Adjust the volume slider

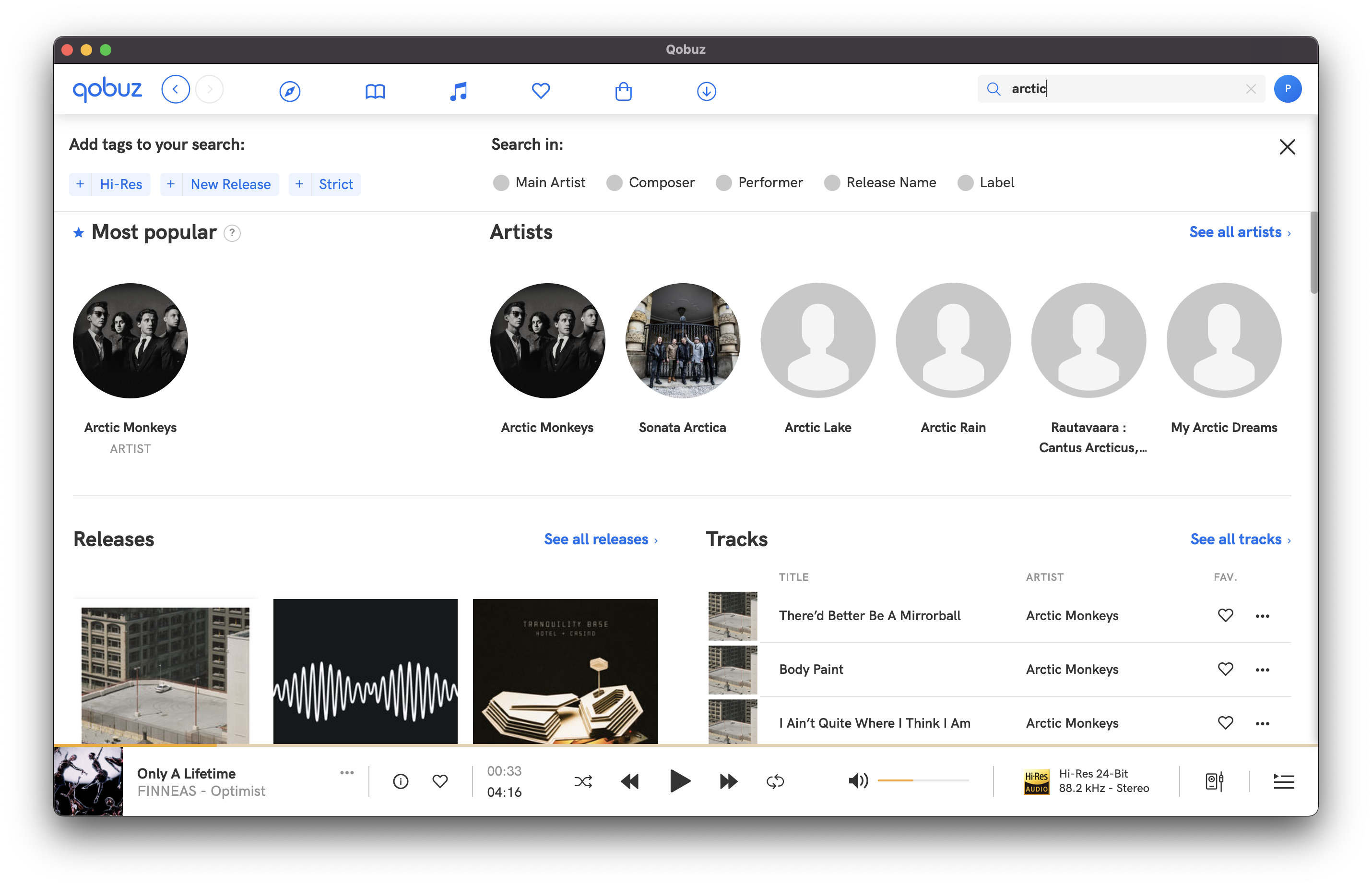[x=923, y=781]
